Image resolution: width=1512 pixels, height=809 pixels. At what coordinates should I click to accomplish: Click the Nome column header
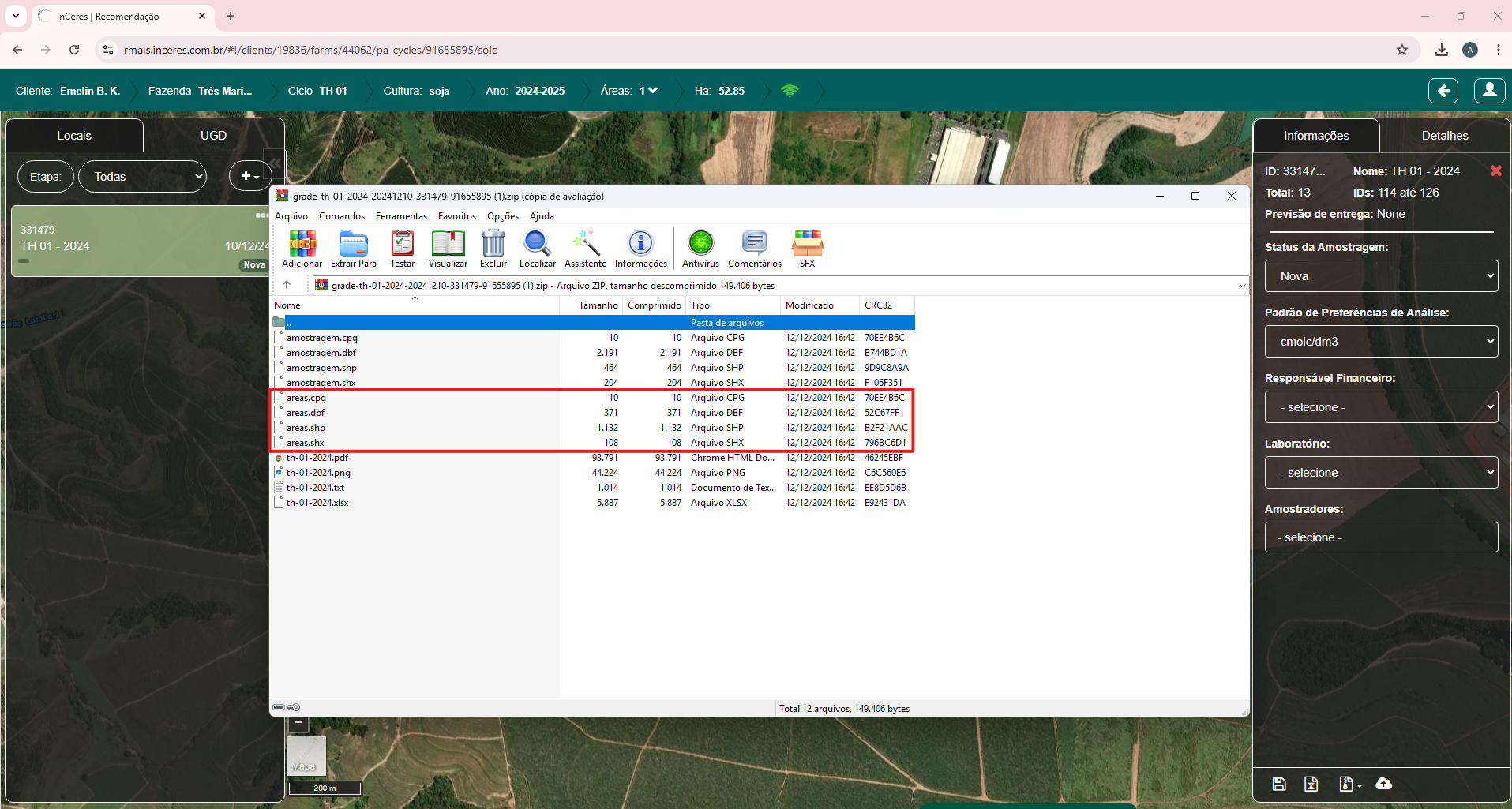point(287,305)
